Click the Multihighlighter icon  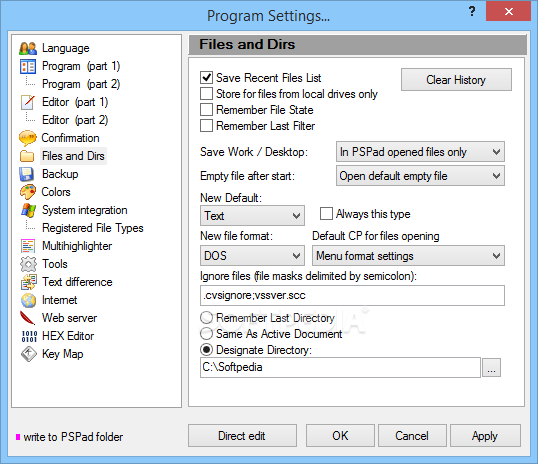tap(28, 246)
